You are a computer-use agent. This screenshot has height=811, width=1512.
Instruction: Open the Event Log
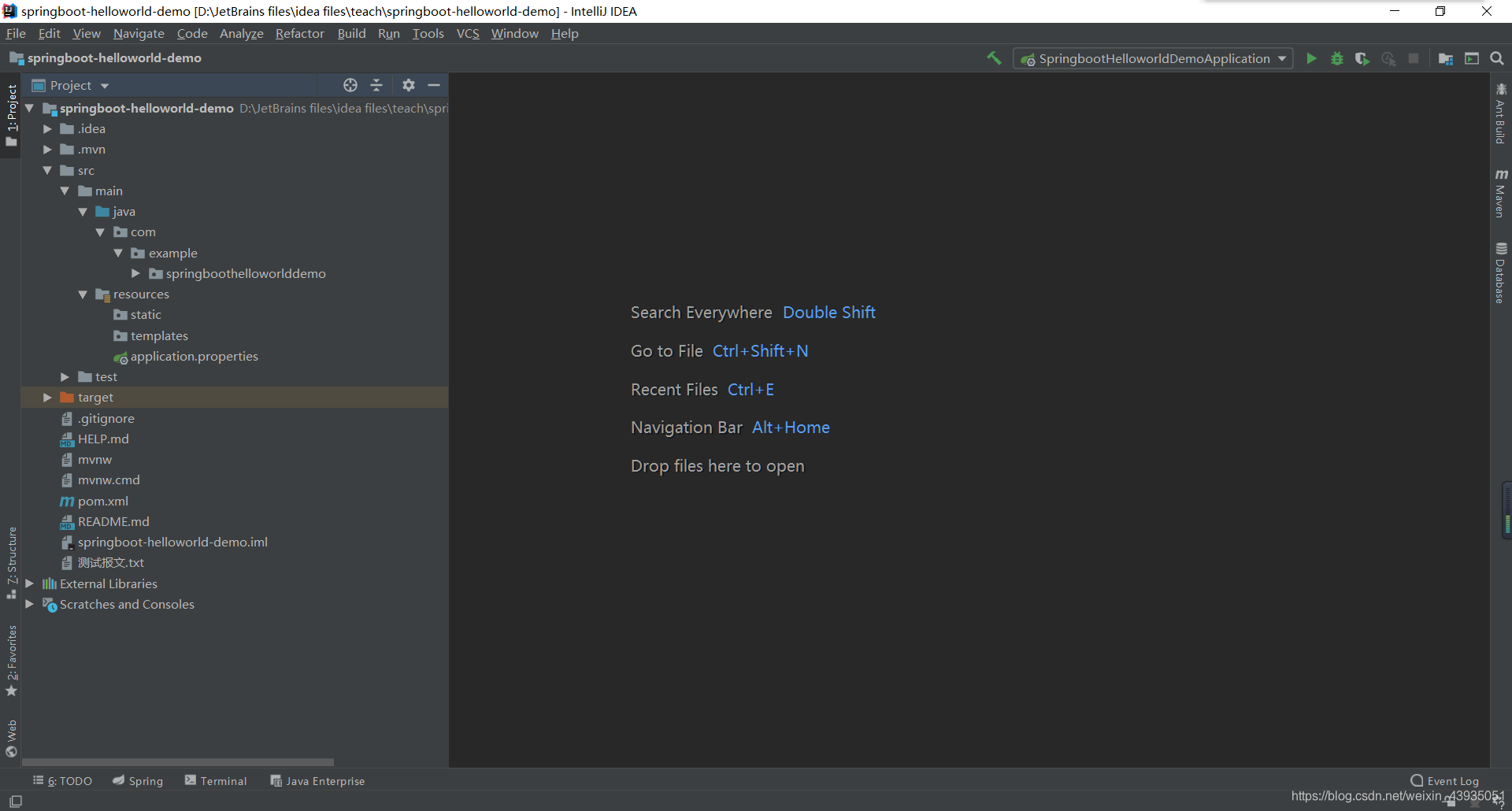[1444, 781]
